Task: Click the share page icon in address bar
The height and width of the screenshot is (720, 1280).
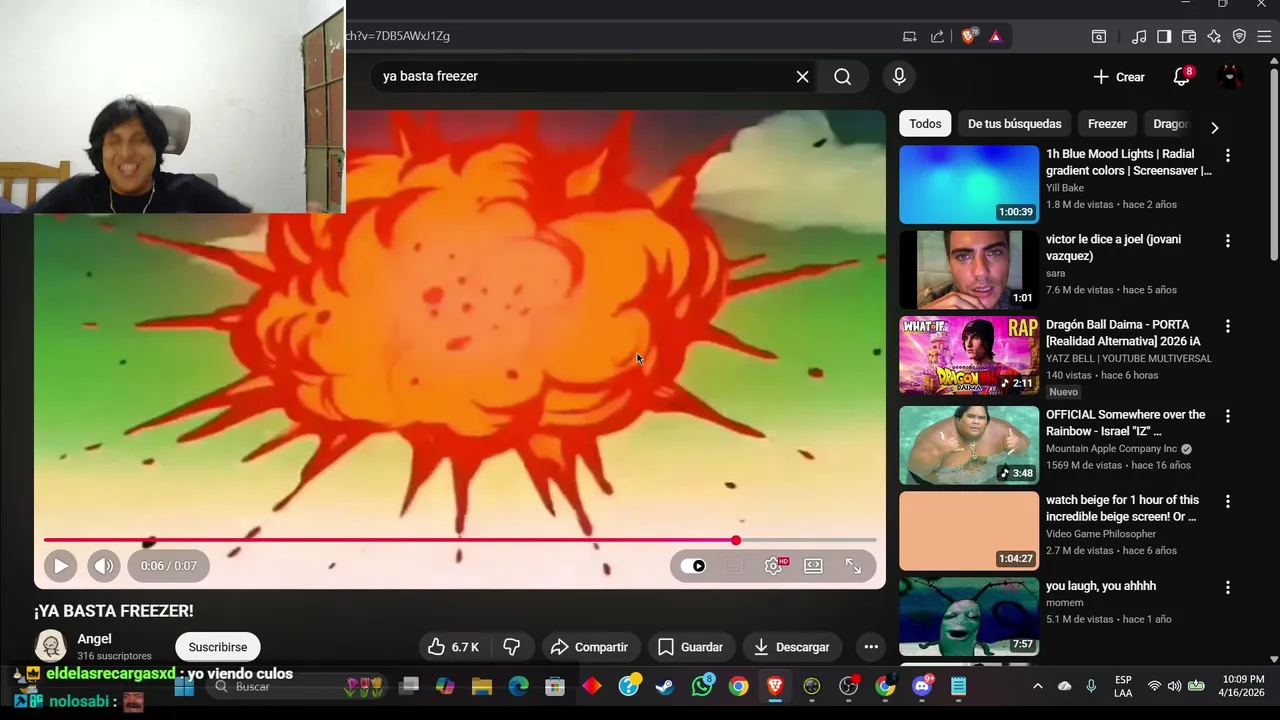Action: pyautogui.click(x=937, y=36)
